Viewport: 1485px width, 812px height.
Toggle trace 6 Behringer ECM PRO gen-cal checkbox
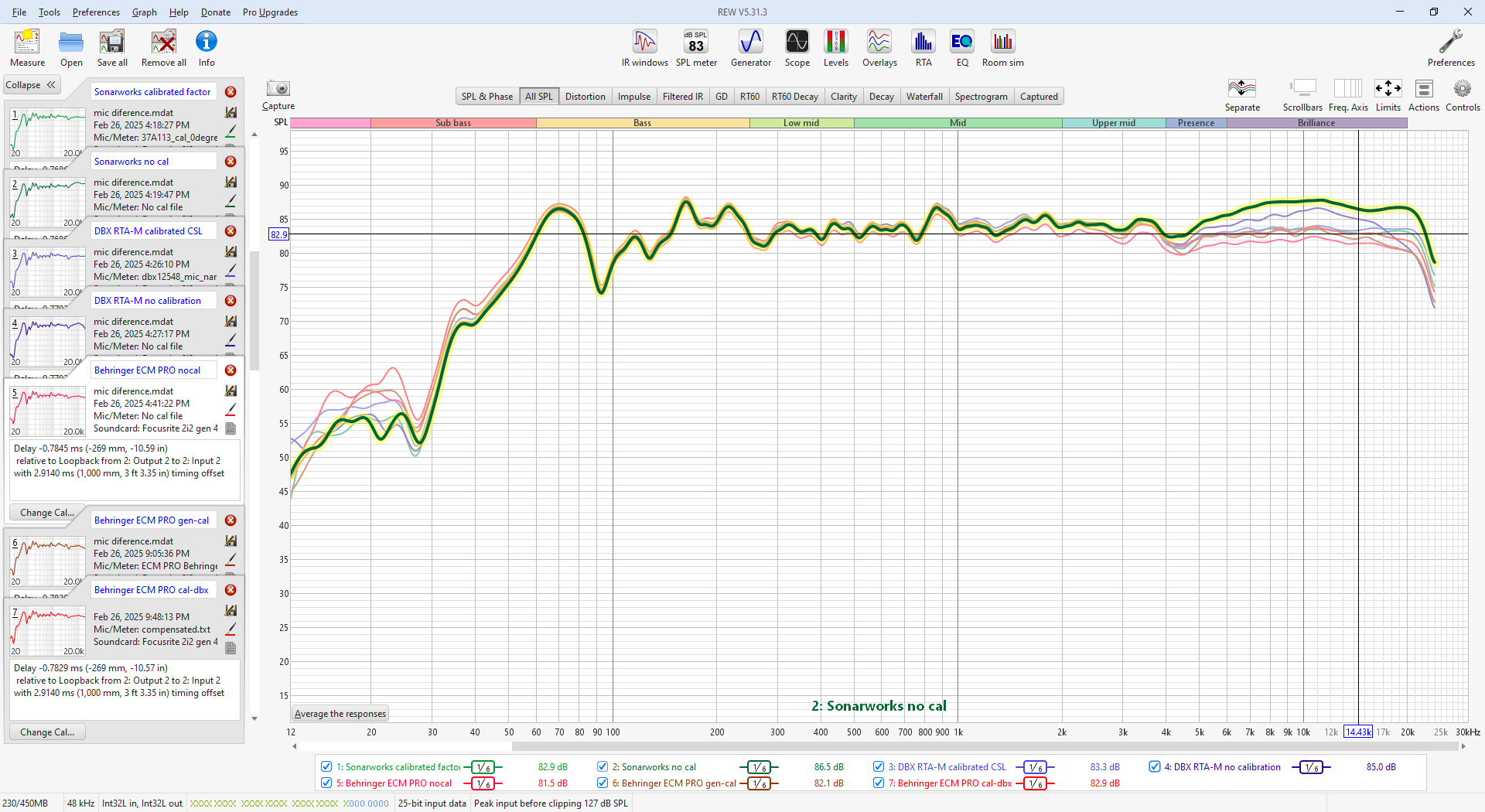[x=603, y=783]
